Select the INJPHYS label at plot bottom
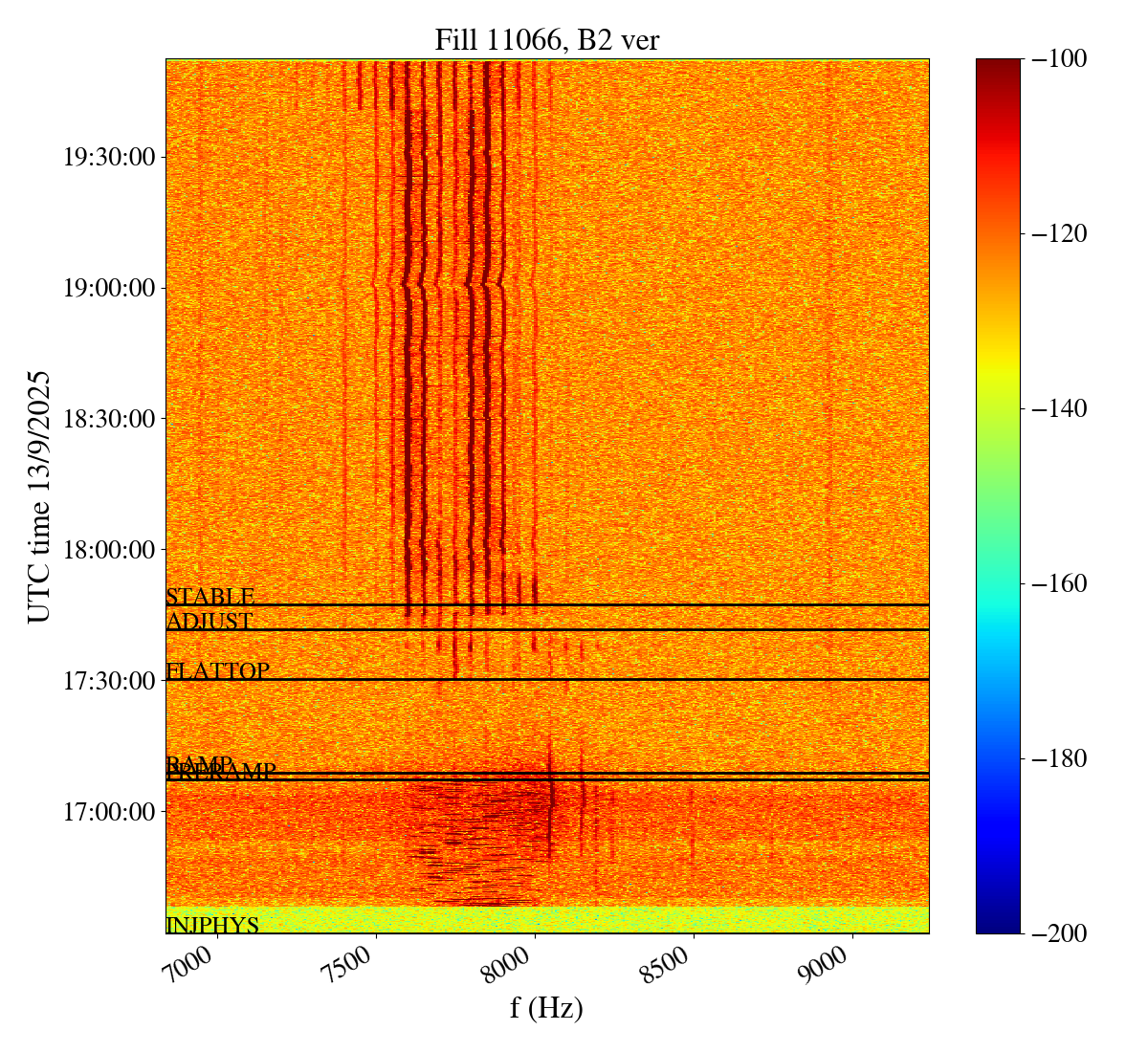The width and height of the screenshot is (1148, 1052). [212, 926]
